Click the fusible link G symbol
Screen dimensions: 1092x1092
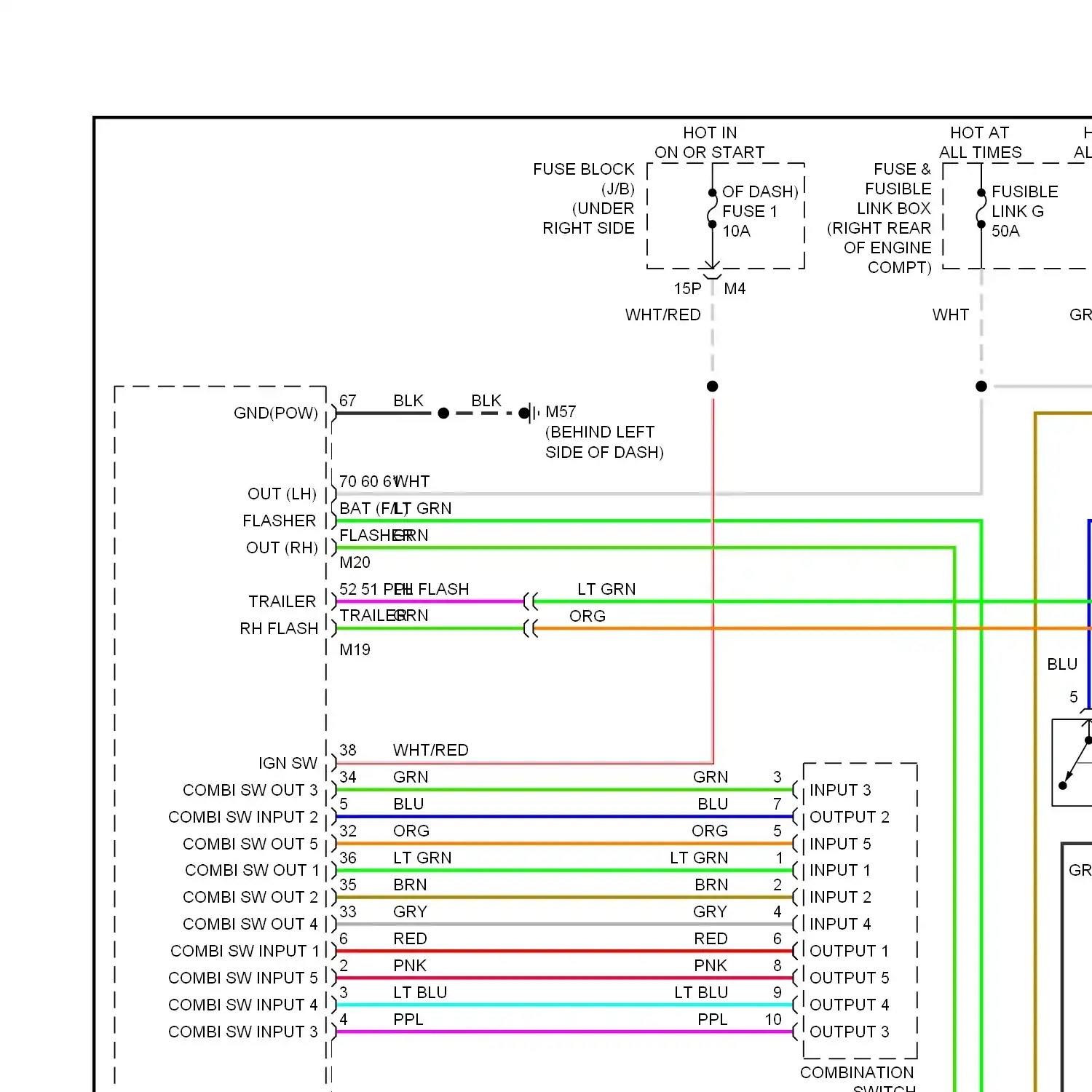[x=981, y=209]
